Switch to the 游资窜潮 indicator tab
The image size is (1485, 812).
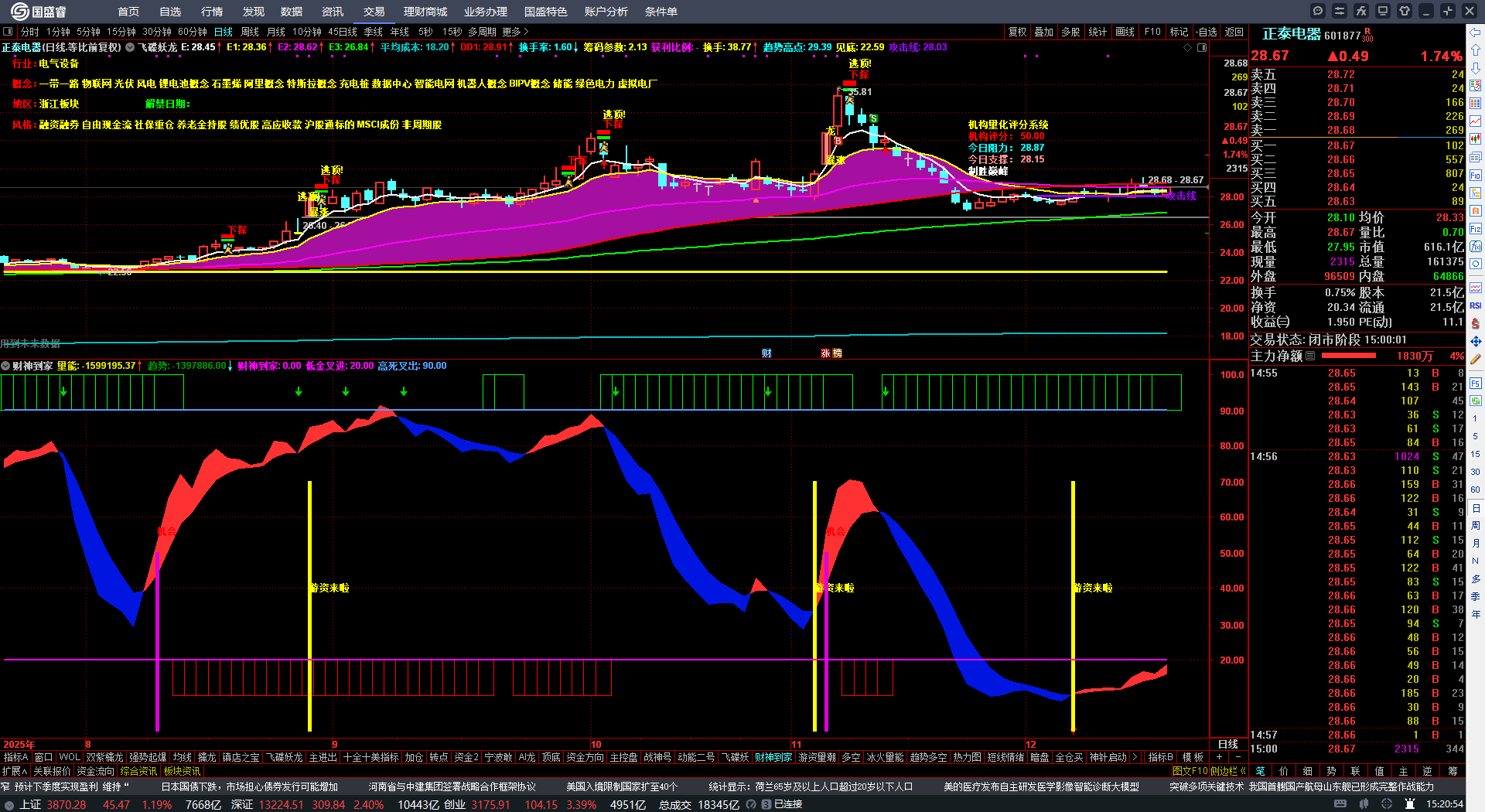817,757
